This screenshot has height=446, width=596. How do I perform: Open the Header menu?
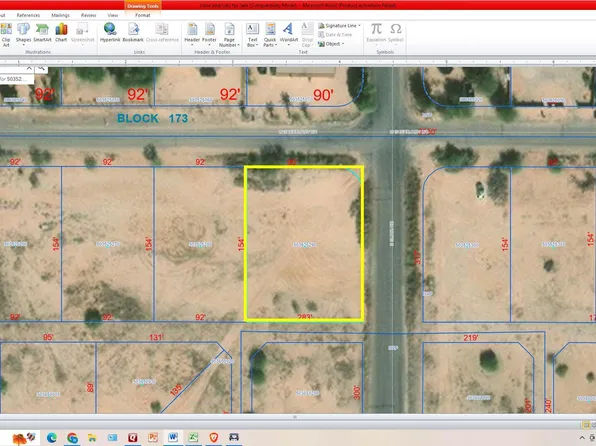point(192,34)
